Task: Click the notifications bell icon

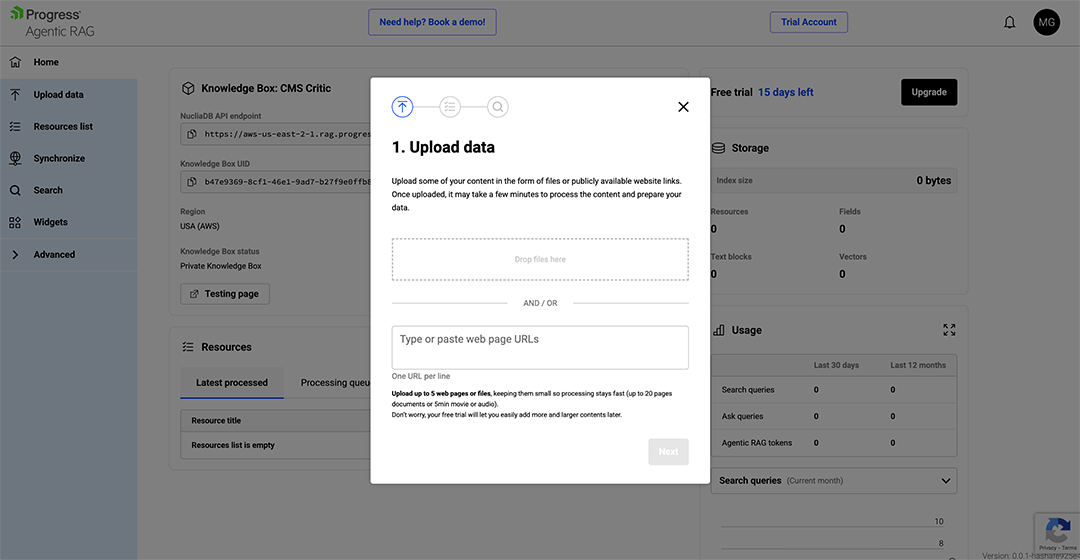Action: click(1009, 22)
